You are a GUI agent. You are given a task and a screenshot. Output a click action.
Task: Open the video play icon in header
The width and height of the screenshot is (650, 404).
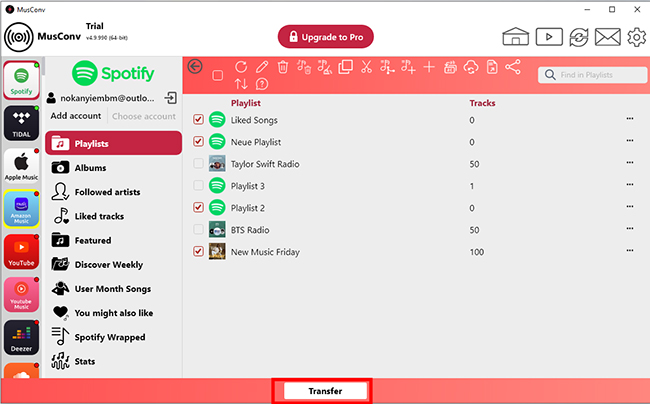point(549,37)
